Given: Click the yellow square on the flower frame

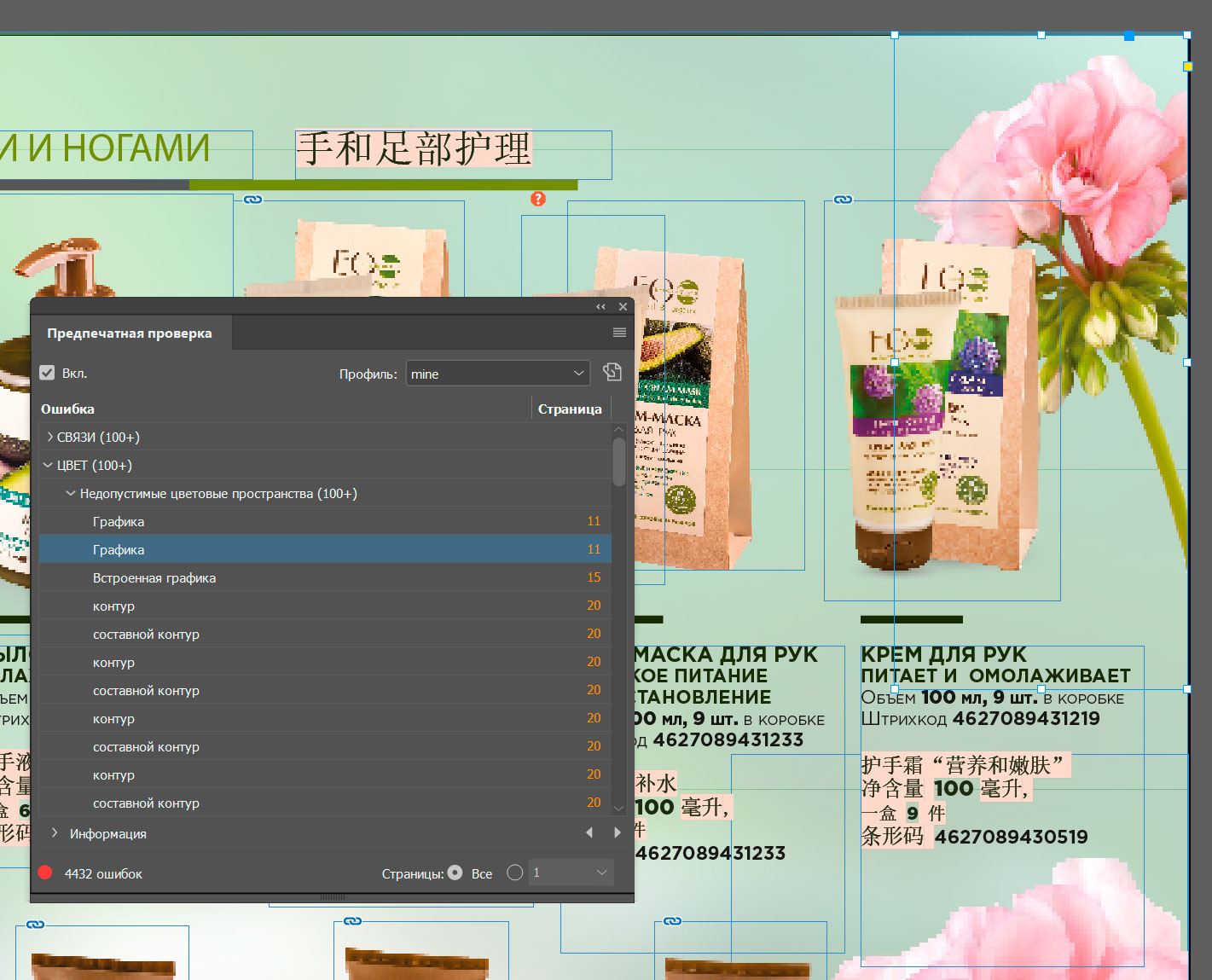Looking at the screenshot, I should coord(1187,66).
